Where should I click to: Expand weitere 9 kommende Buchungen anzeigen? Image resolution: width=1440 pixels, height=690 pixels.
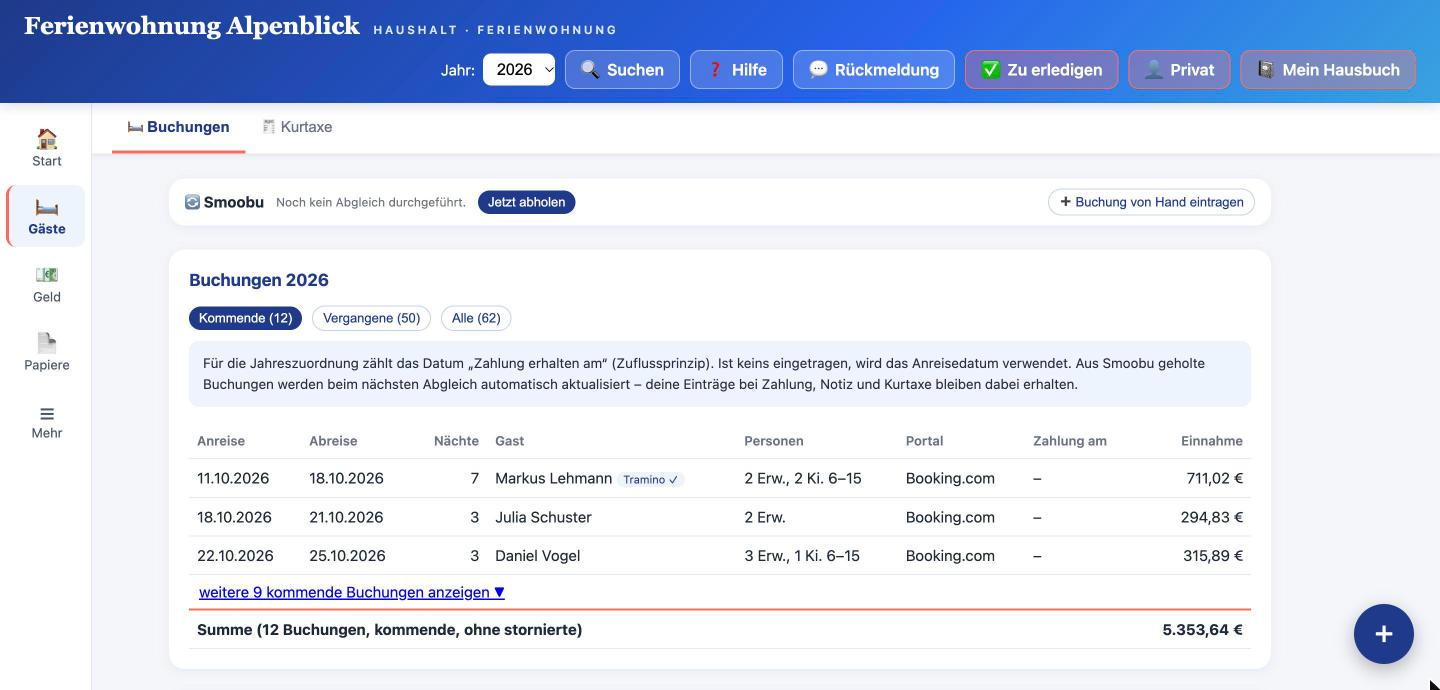[352, 592]
